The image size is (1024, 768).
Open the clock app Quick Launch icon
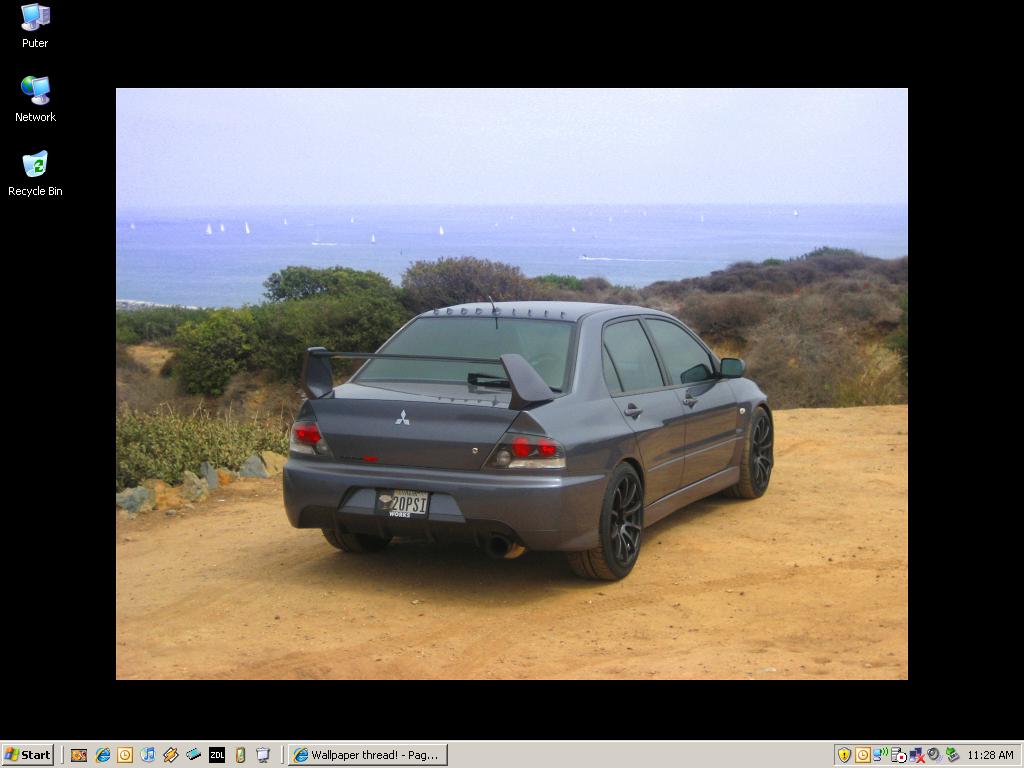coord(125,755)
